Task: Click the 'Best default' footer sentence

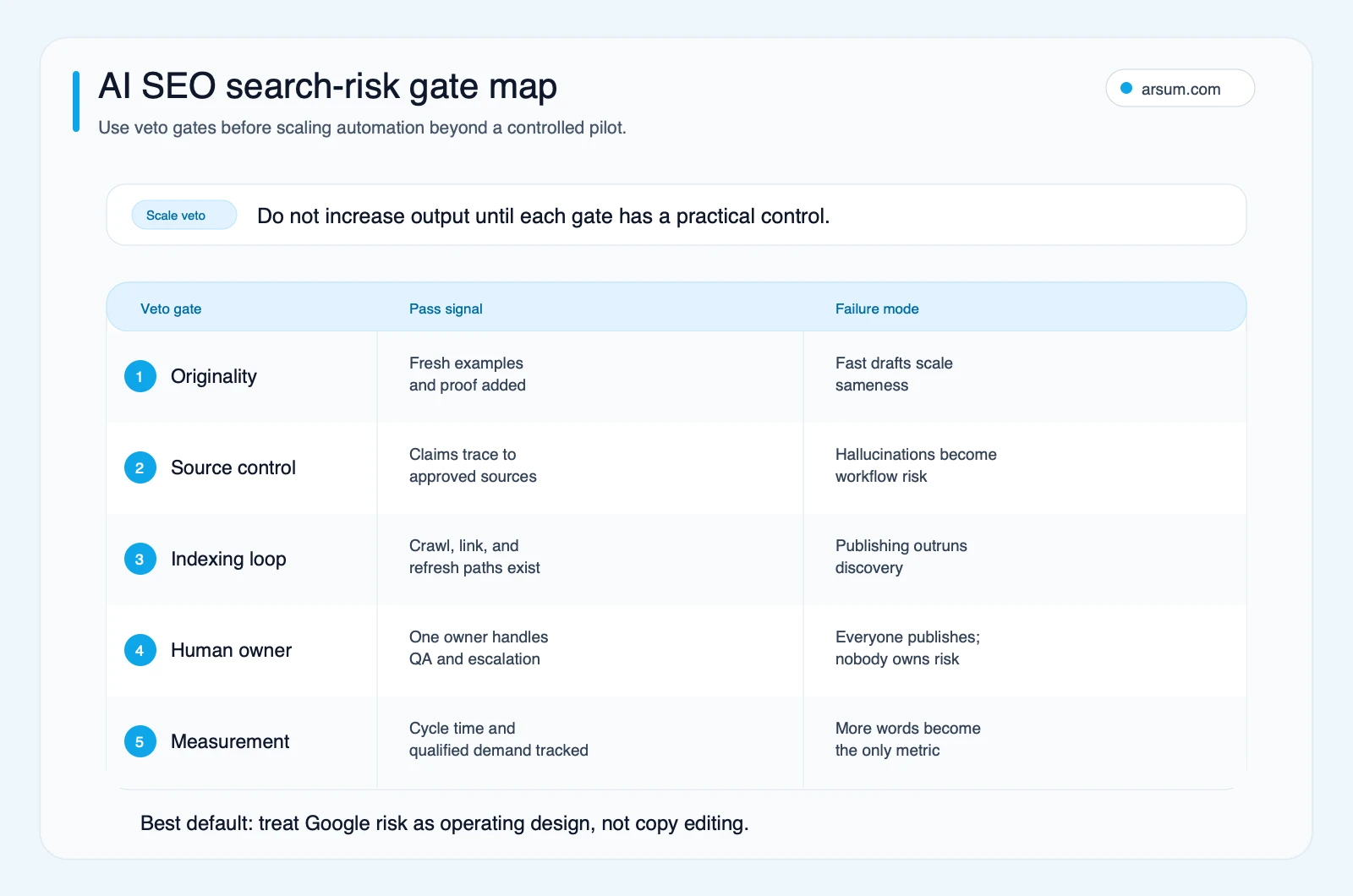Action: (445, 823)
